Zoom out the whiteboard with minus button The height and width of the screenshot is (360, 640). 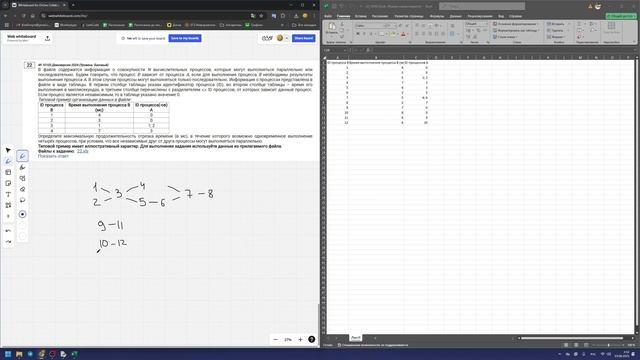(276, 340)
